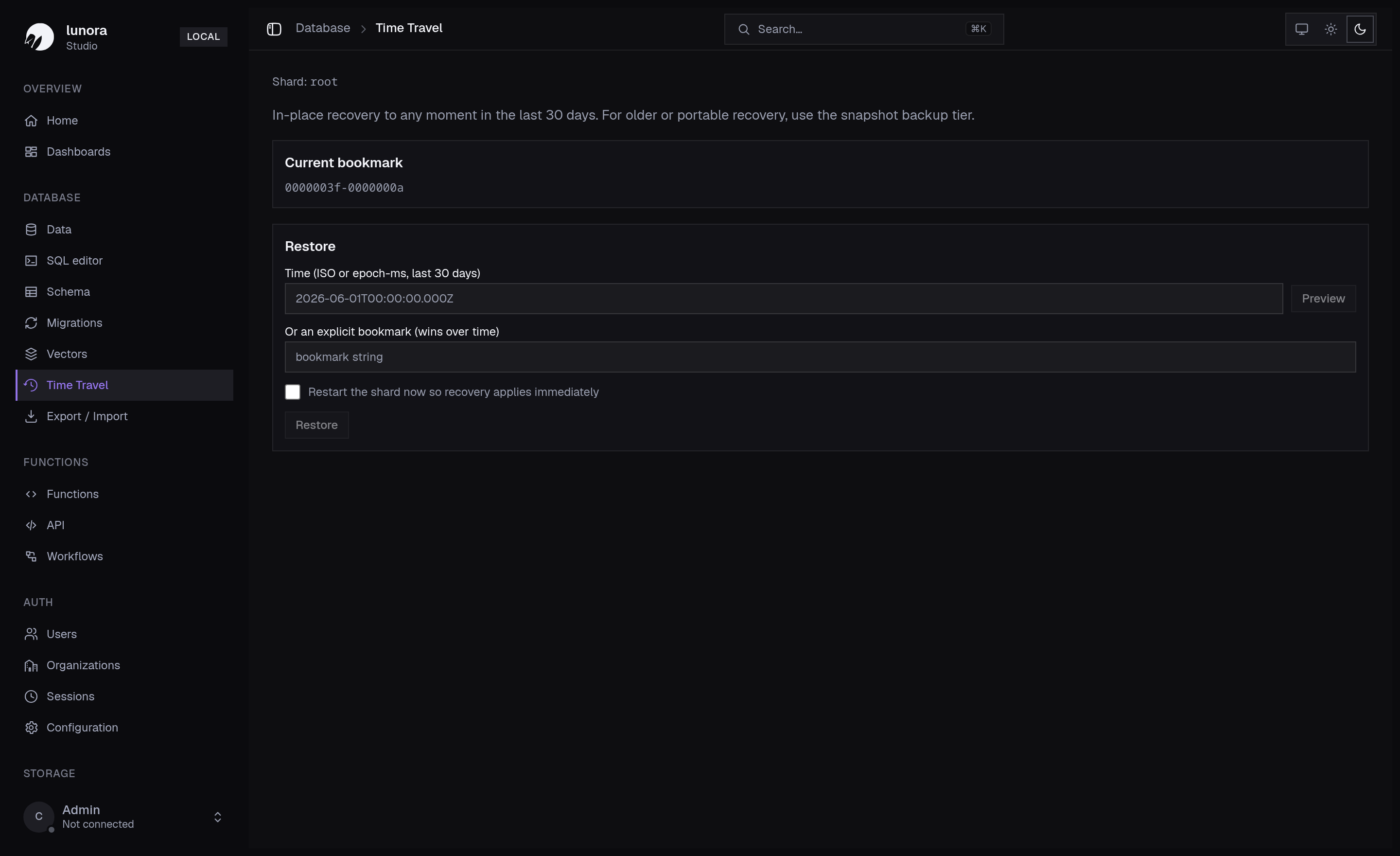Click the Not connected status text
This screenshot has height=856, width=1400.
(98, 825)
